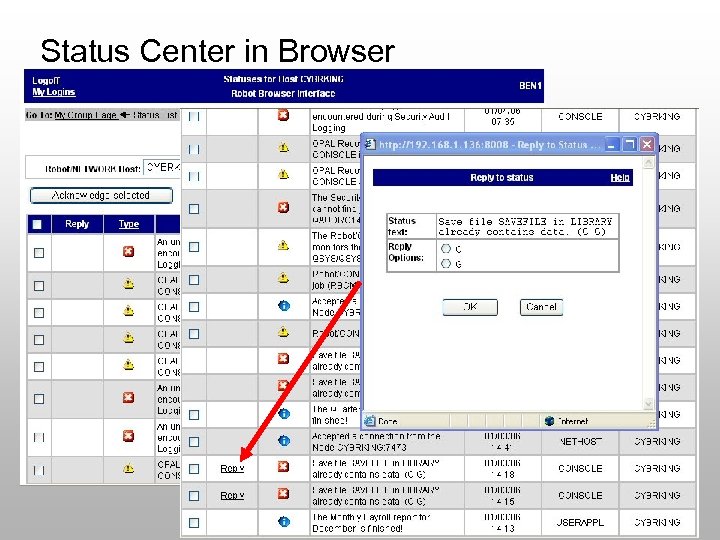Click the Reply column header
The width and height of the screenshot is (720, 540).
(77, 224)
